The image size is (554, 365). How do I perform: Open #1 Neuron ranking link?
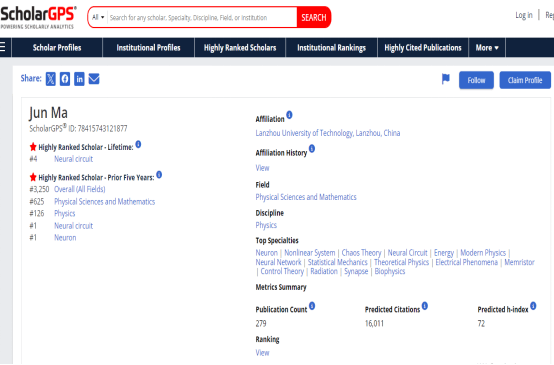(65, 237)
